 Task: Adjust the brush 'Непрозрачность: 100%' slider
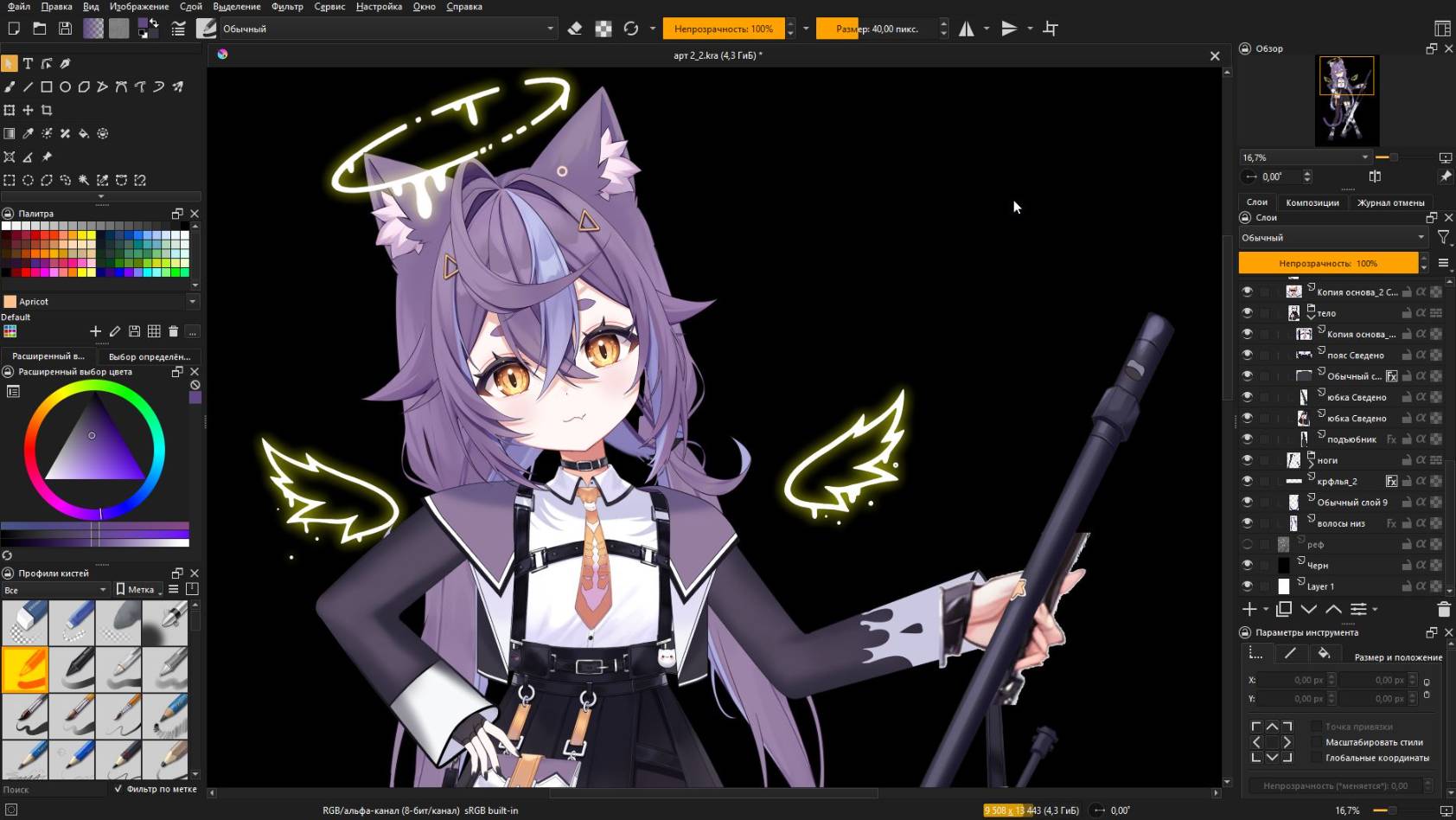coord(724,29)
